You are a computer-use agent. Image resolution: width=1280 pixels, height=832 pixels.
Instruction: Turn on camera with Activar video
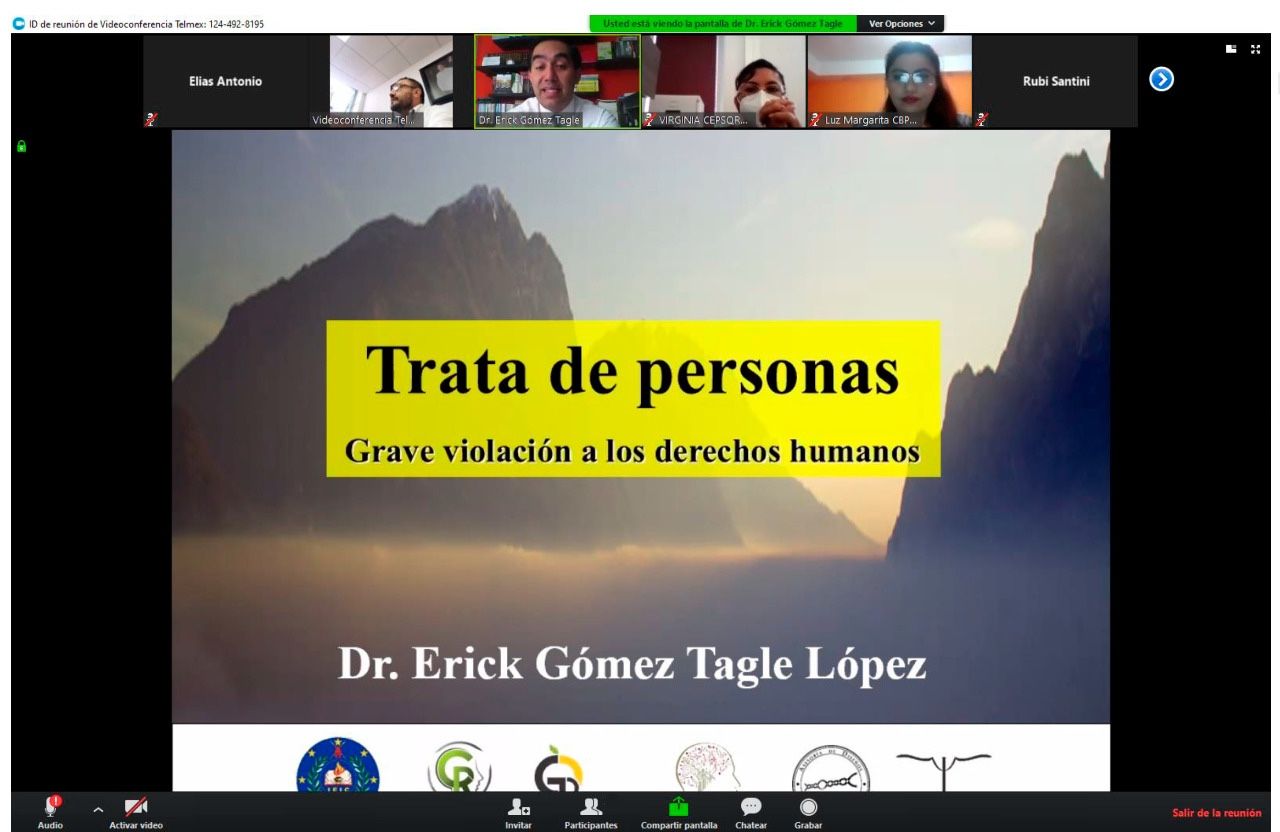click(x=136, y=807)
